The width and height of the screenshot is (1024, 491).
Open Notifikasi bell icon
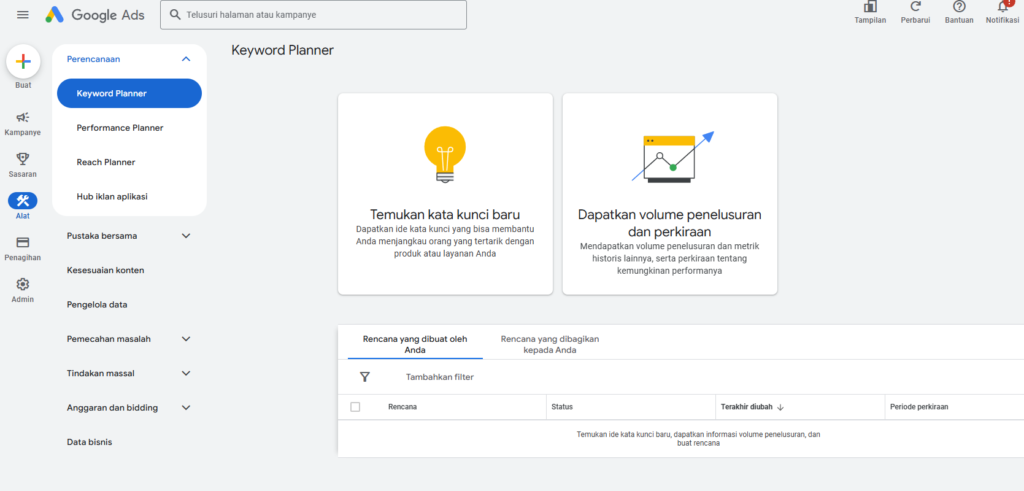[x=1002, y=7]
